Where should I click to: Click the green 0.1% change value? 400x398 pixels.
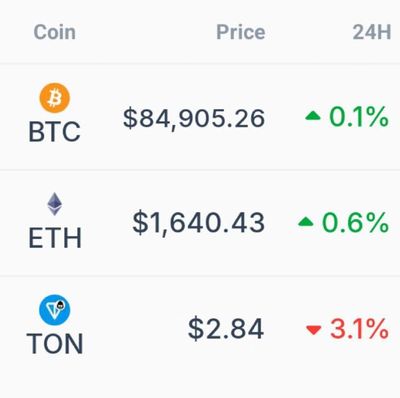(359, 117)
